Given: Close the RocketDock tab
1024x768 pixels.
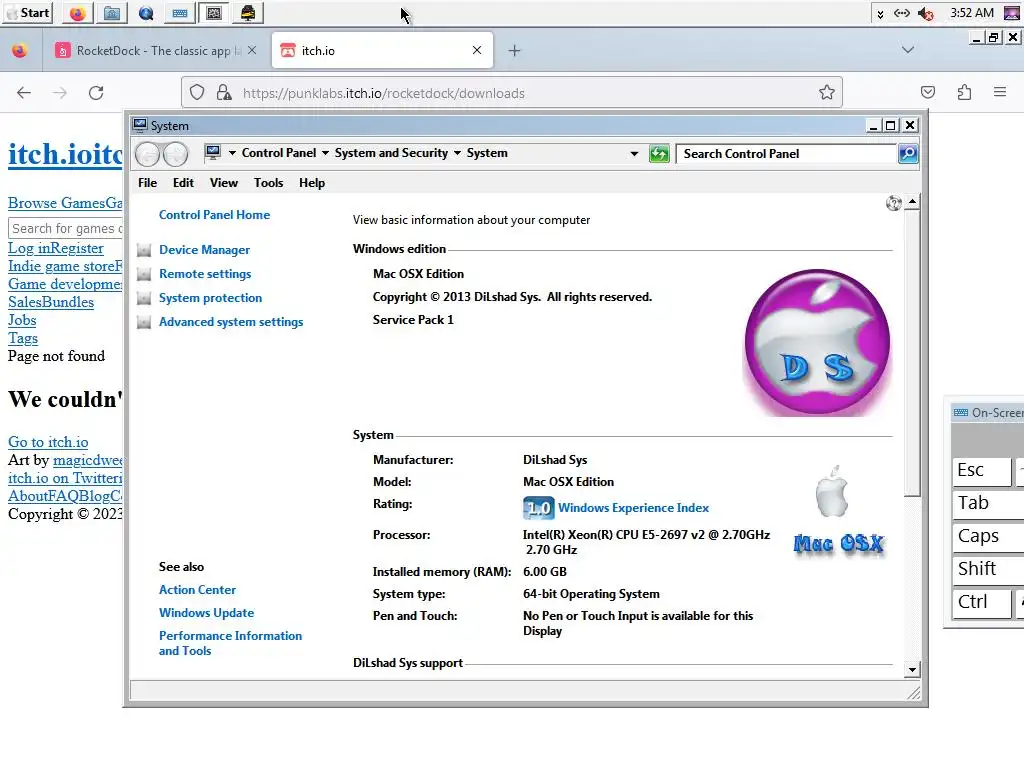Looking at the screenshot, I should 252,50.
